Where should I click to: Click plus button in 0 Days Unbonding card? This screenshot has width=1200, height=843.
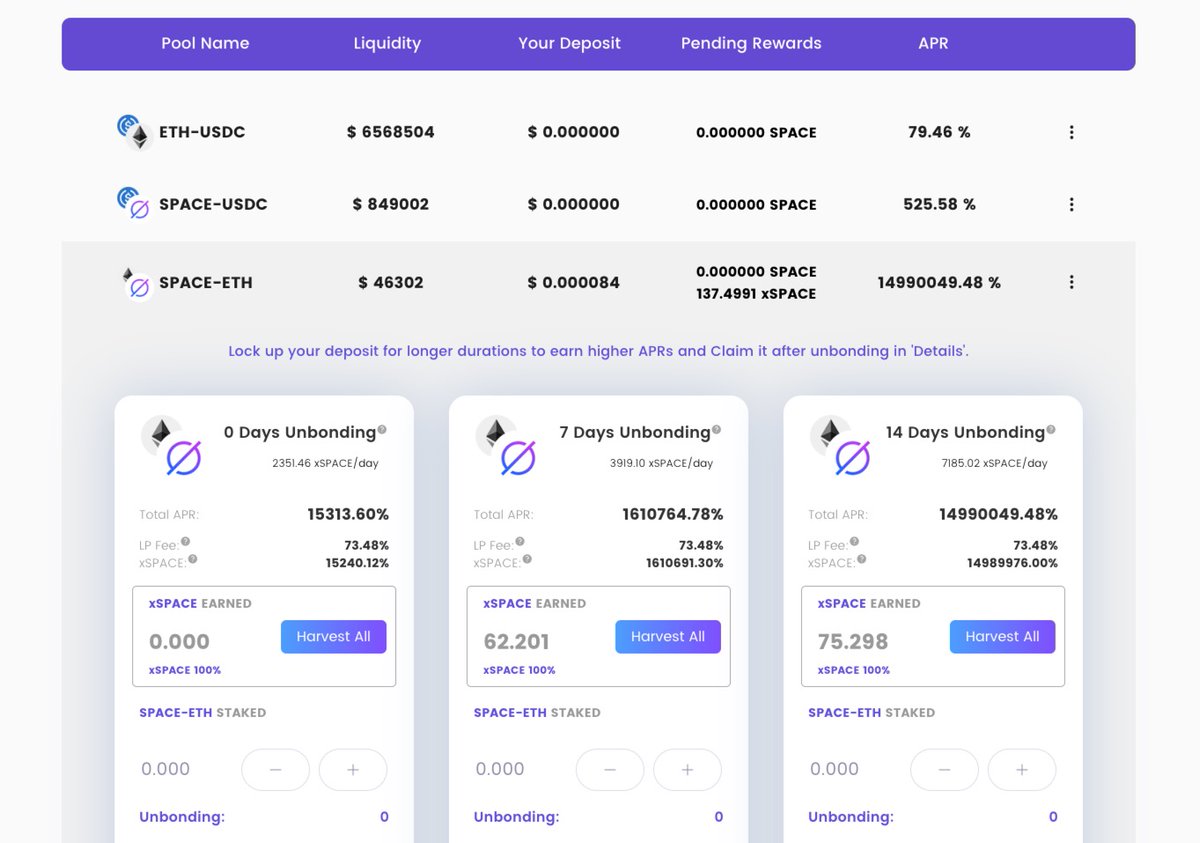click(353, 770)
